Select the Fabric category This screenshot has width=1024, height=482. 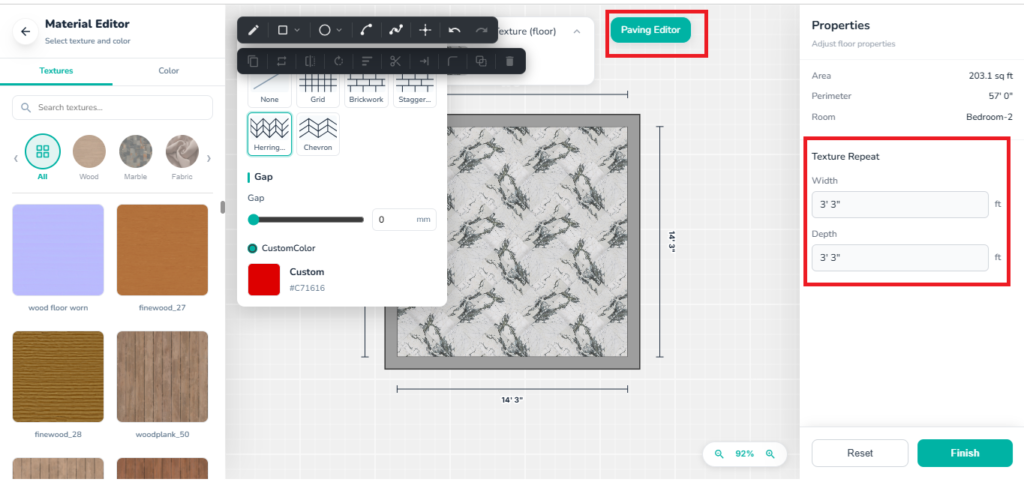182,157
